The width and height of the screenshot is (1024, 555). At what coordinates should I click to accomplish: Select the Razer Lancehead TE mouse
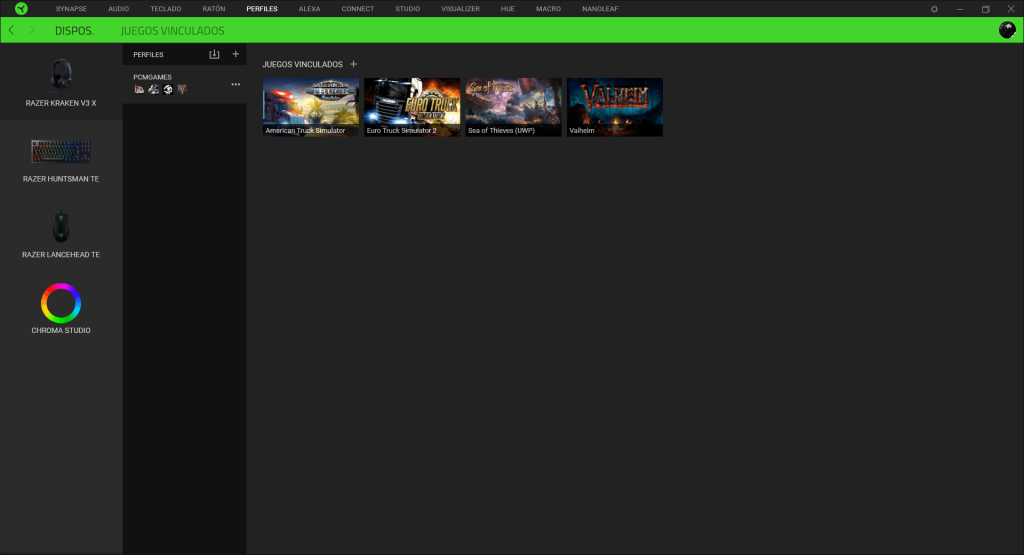pyautogui.click(x=61, y=235)
